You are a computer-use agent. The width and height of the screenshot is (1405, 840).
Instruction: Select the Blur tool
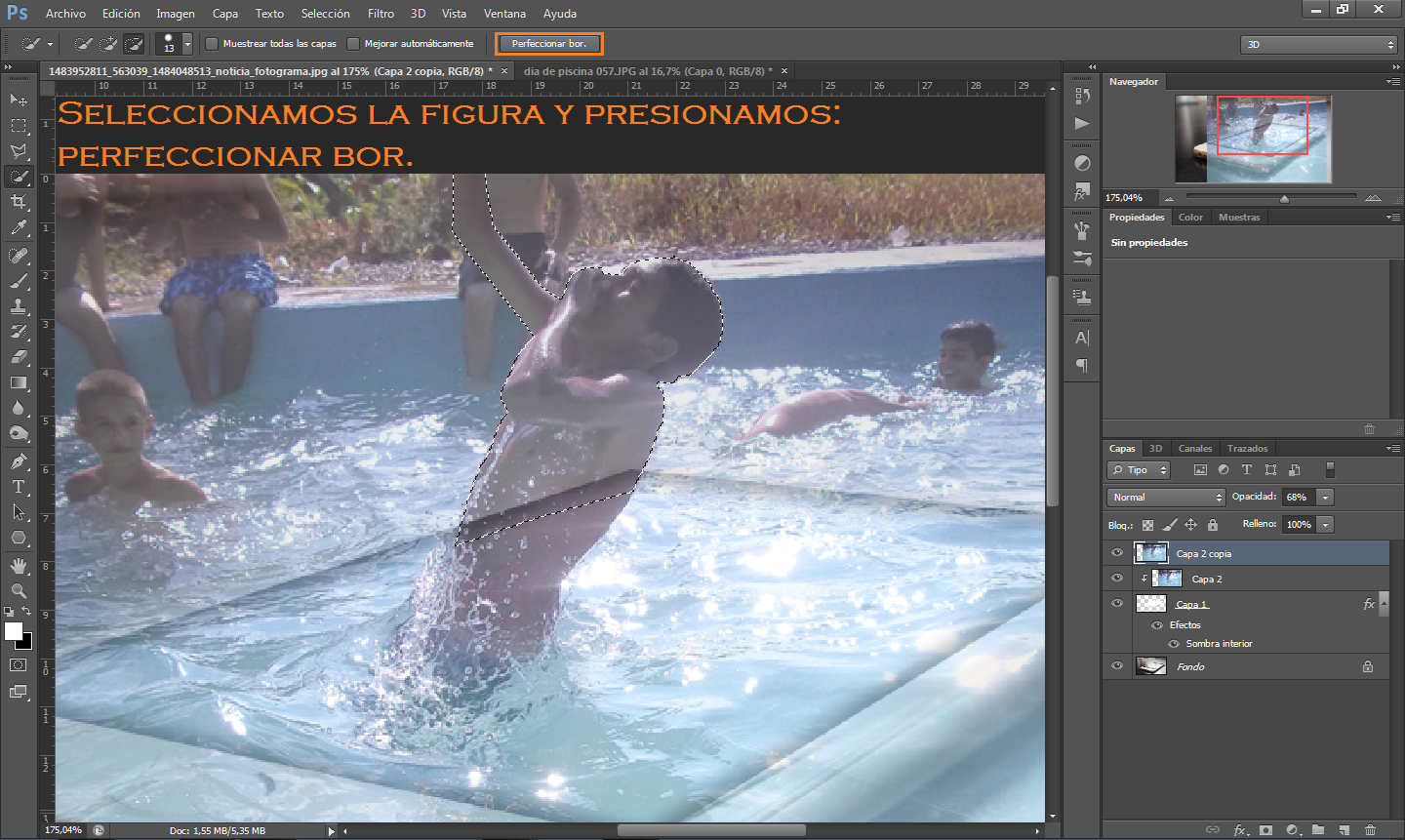19,408
